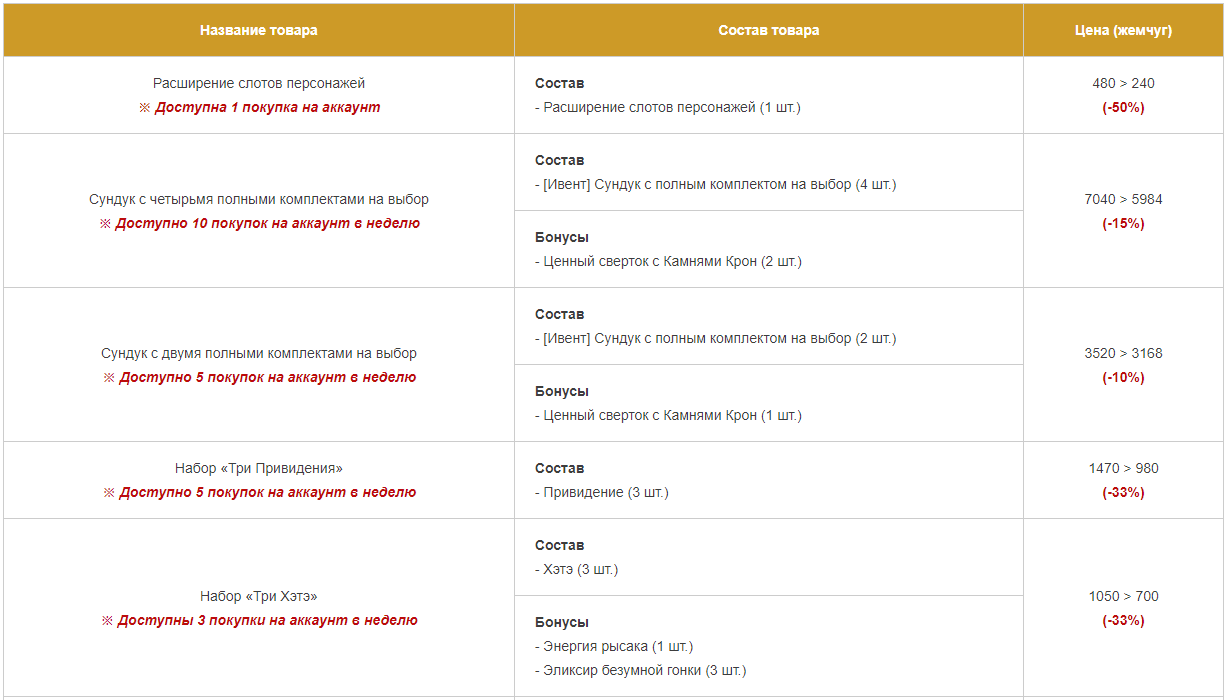Select 'Расширение слотов персонажей' product name
Image resolution: width=1227 pixels, height=700 pixels.
(259, 83)
